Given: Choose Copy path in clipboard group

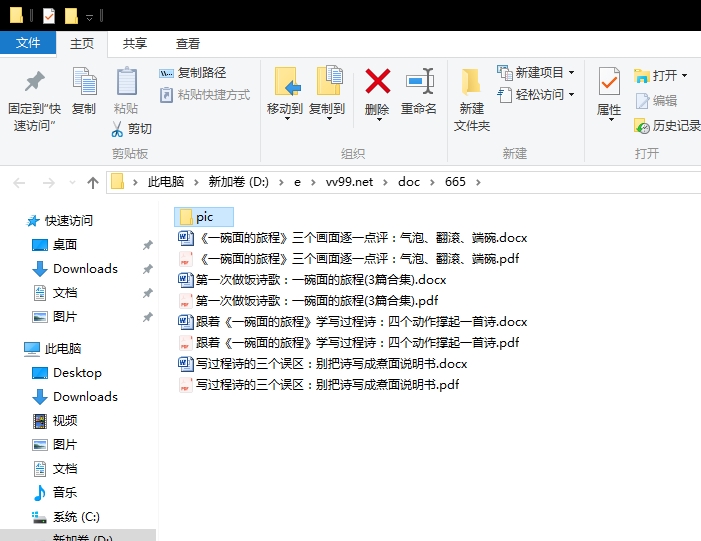Looking at the screenshot, I should pyautogui.click(x=193, y=73).
